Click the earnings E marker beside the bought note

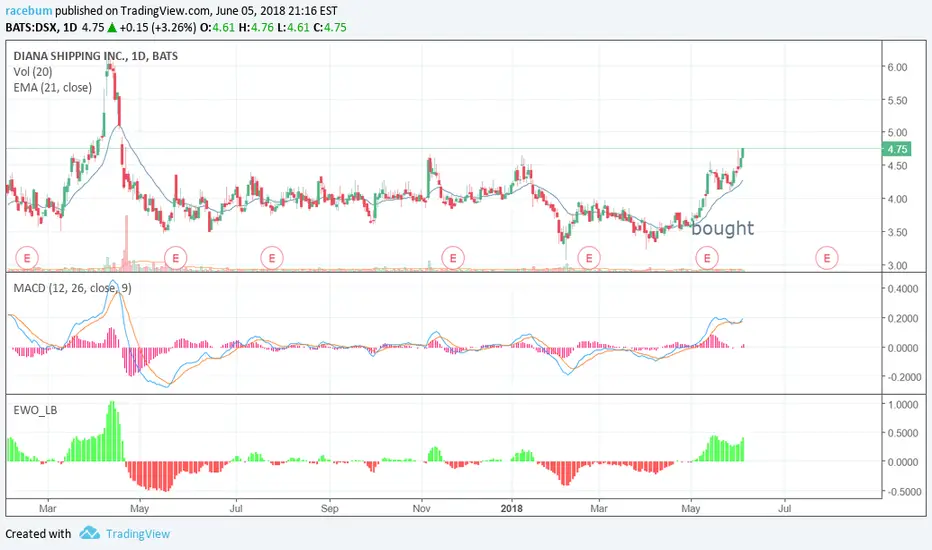tap(707, 258)
